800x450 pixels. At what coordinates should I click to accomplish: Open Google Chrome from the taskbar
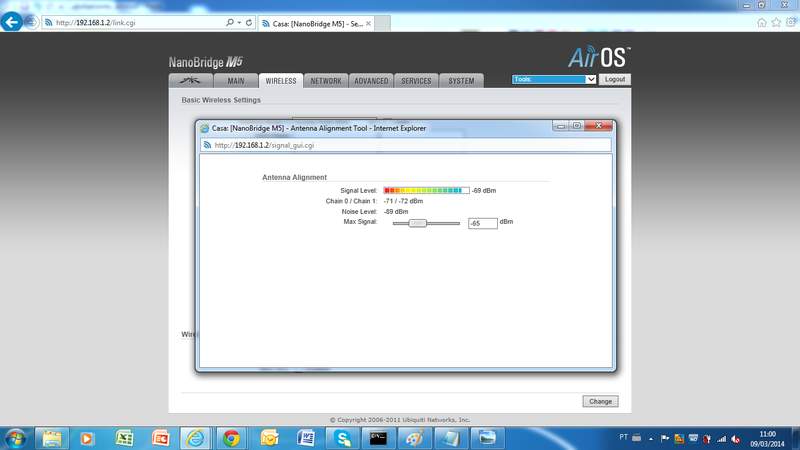[232, 438]
